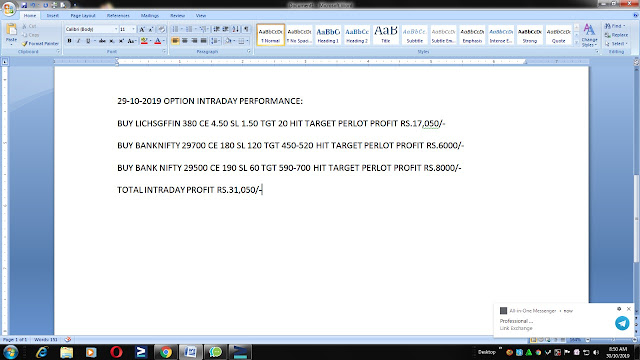Decrease paragraph indent
Image resolution: width=640 pixels, height=360 pixels.
tap(217, 29)
